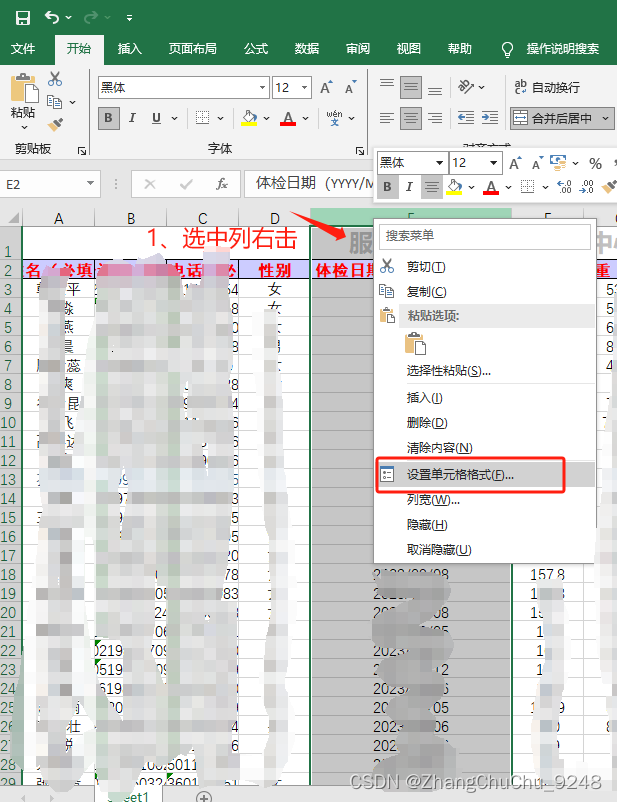617x802 pixels.
Task: Switch to the 页面布局 ribbon tab
Action: click(193, 49)
